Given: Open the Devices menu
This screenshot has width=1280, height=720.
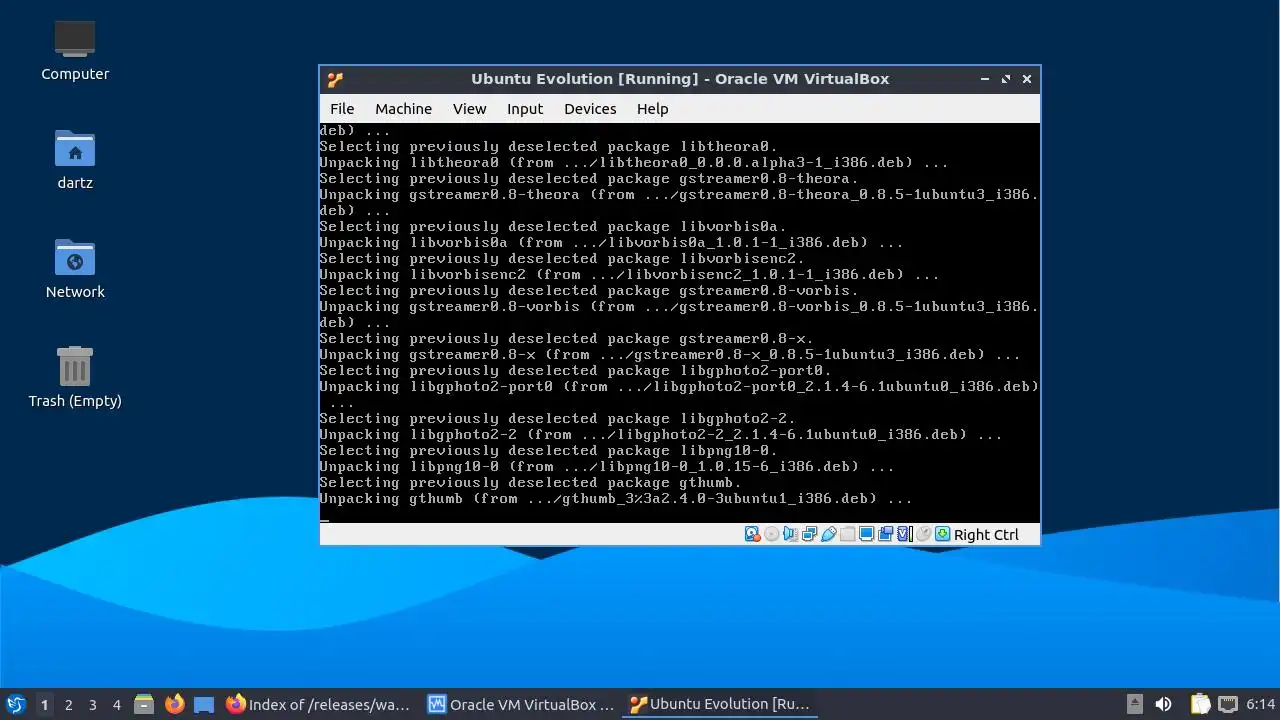Looking at the screenshot, I should (590, 109).
